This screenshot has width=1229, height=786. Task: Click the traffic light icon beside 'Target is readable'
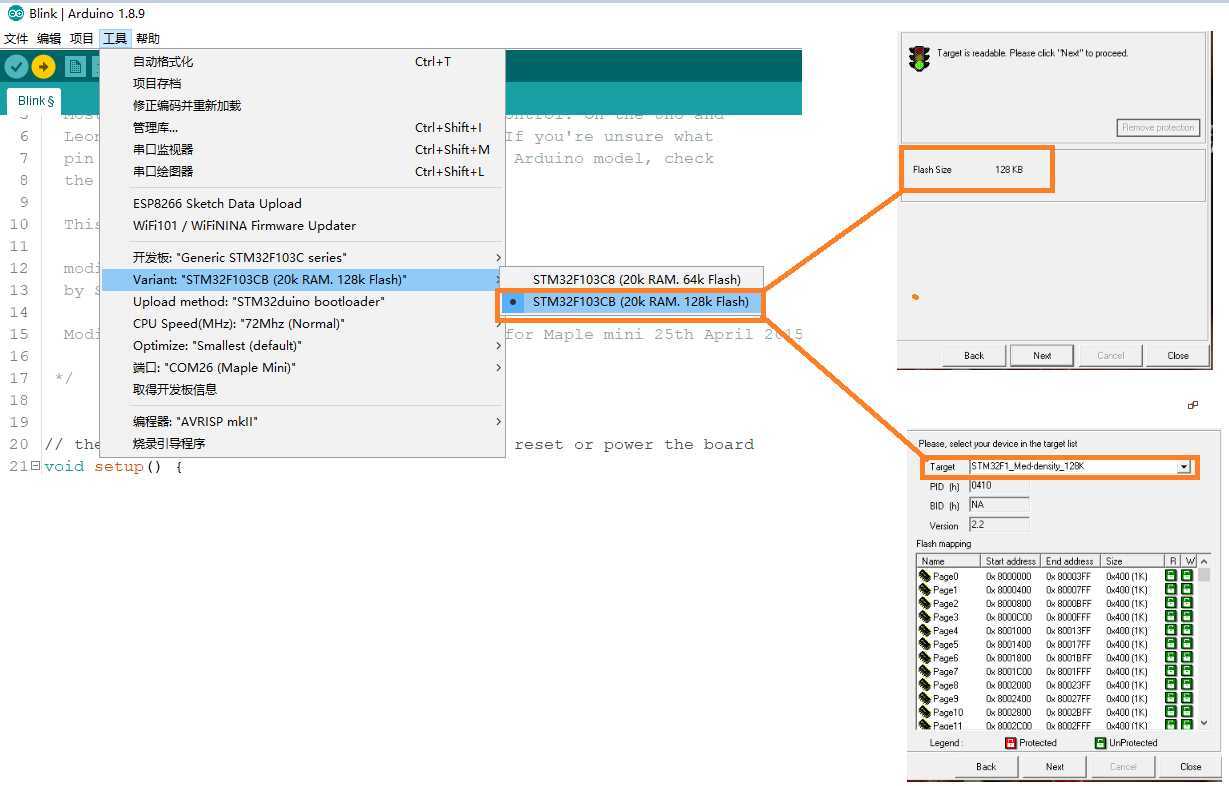919,58
